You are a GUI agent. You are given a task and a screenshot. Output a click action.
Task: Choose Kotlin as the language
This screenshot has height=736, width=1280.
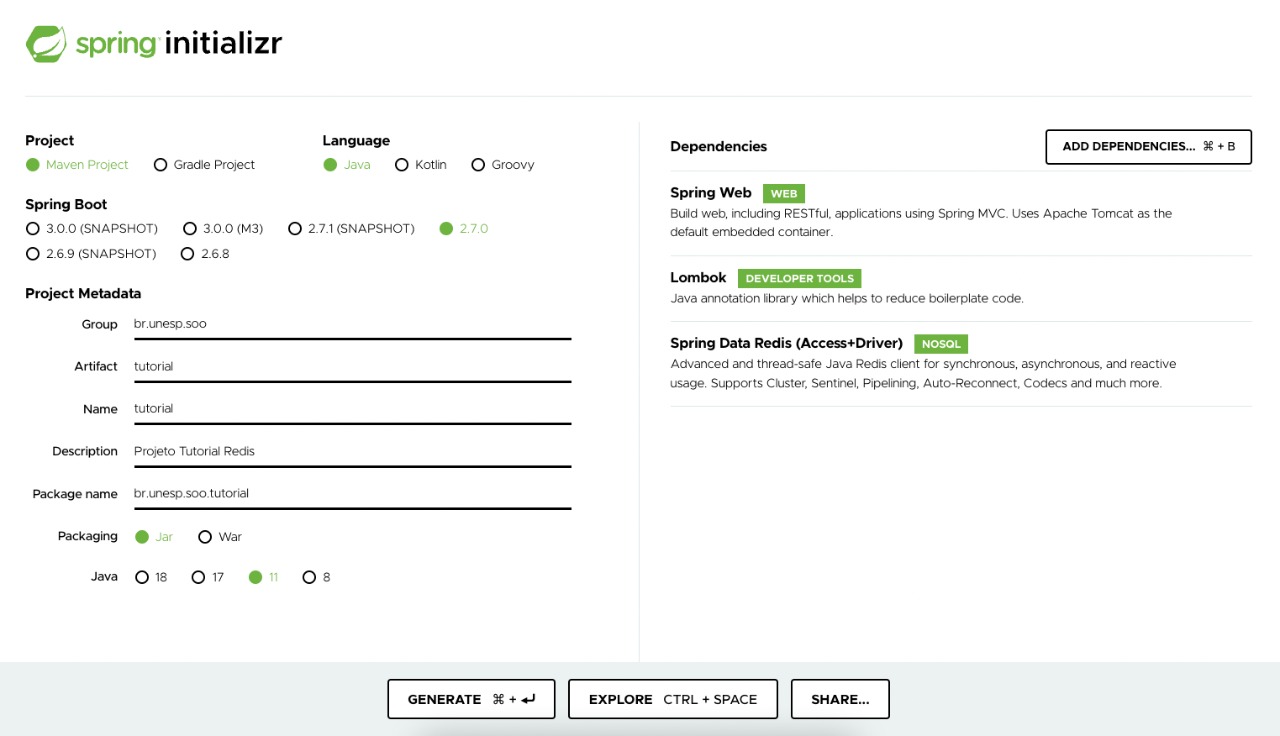tap(421, 165)
